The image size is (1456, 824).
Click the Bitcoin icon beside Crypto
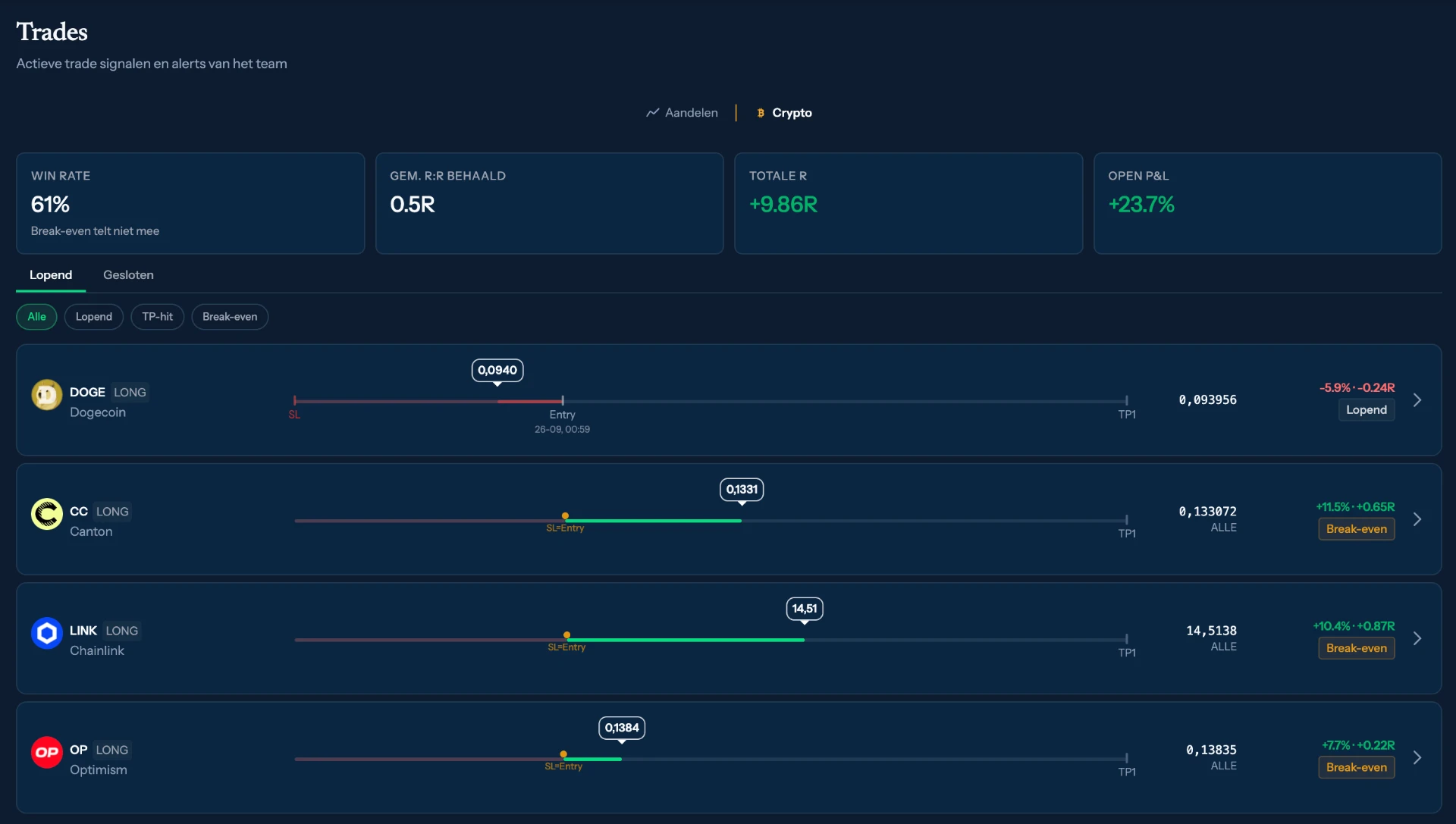click(761, 113)
